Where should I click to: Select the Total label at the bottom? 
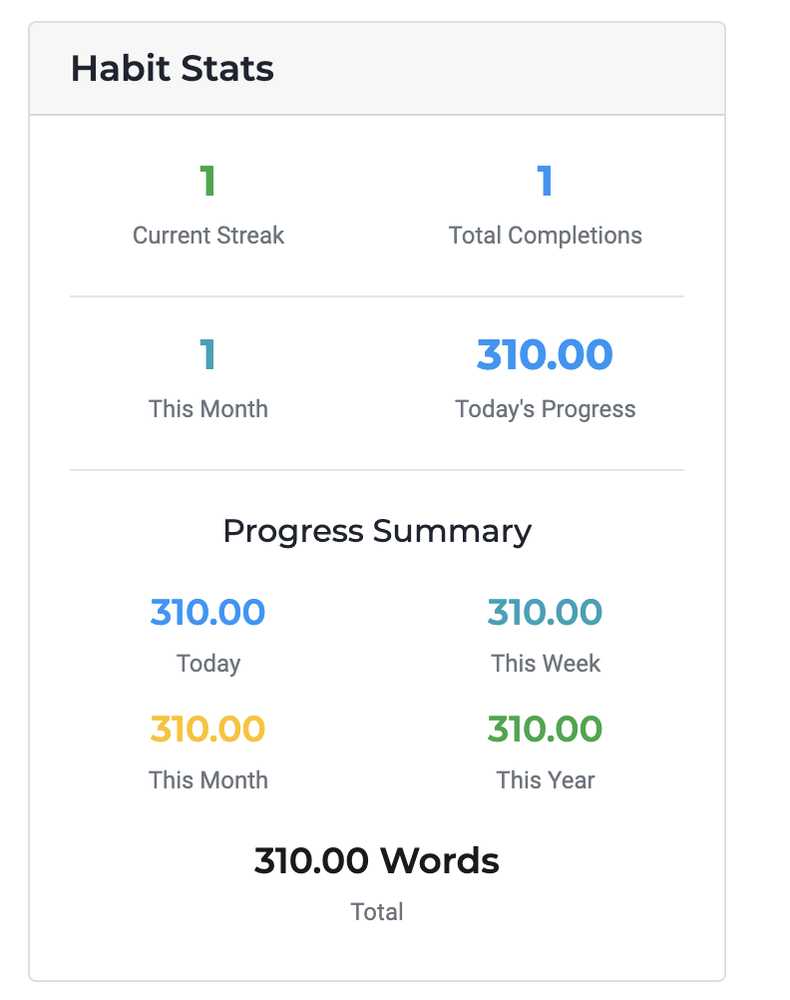(377, 912)
